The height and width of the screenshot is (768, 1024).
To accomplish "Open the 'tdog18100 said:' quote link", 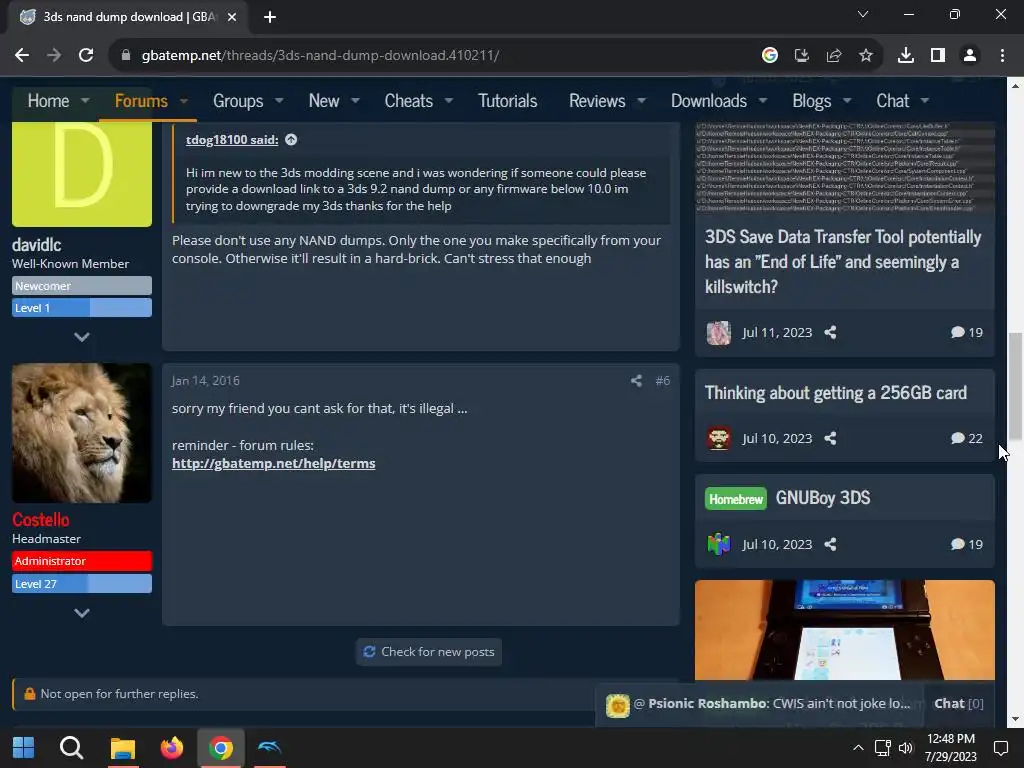I will tap(232, 139).
